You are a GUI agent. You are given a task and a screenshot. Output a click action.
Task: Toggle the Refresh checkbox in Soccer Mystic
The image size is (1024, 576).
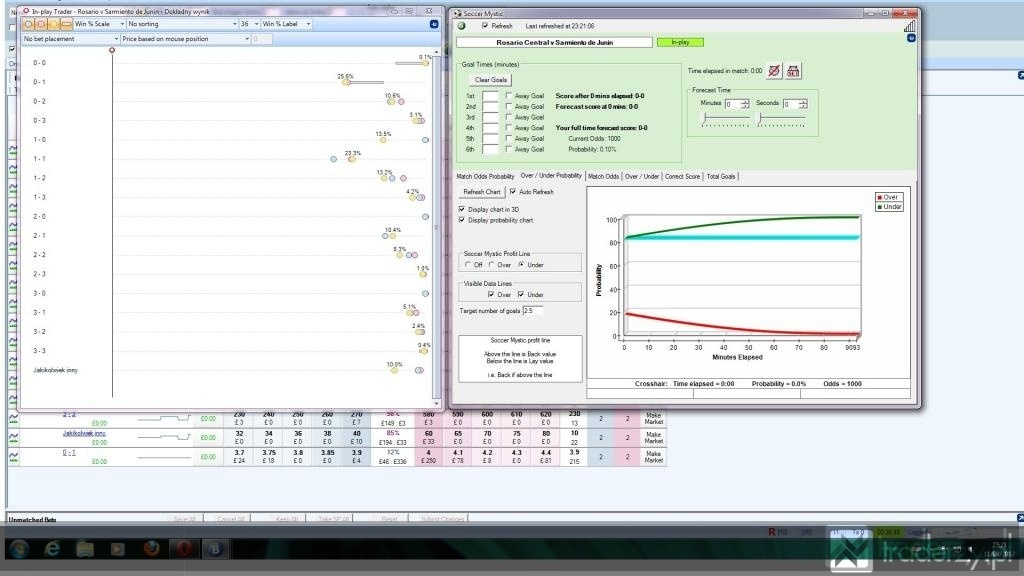[485, 26]
